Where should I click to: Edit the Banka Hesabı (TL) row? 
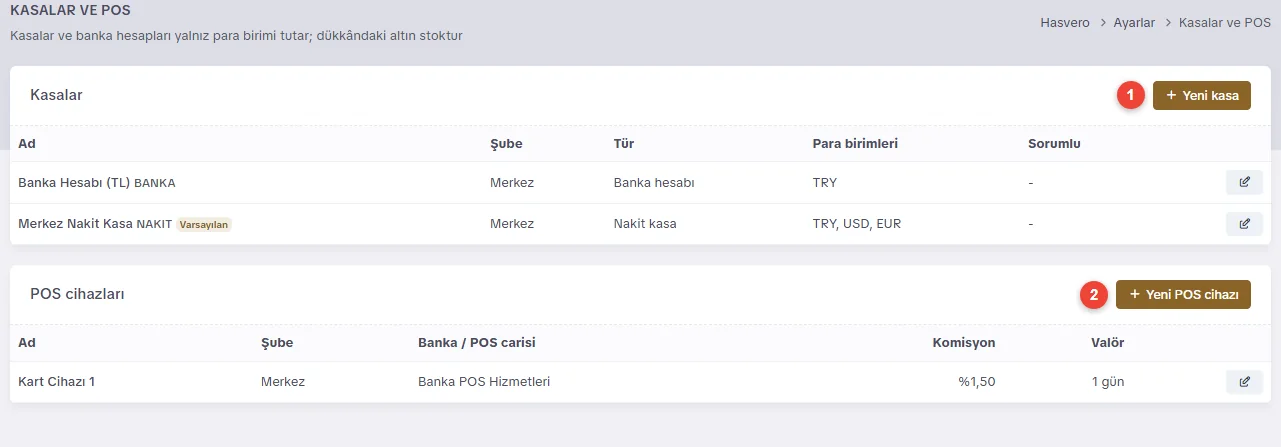coord(1244,183)
